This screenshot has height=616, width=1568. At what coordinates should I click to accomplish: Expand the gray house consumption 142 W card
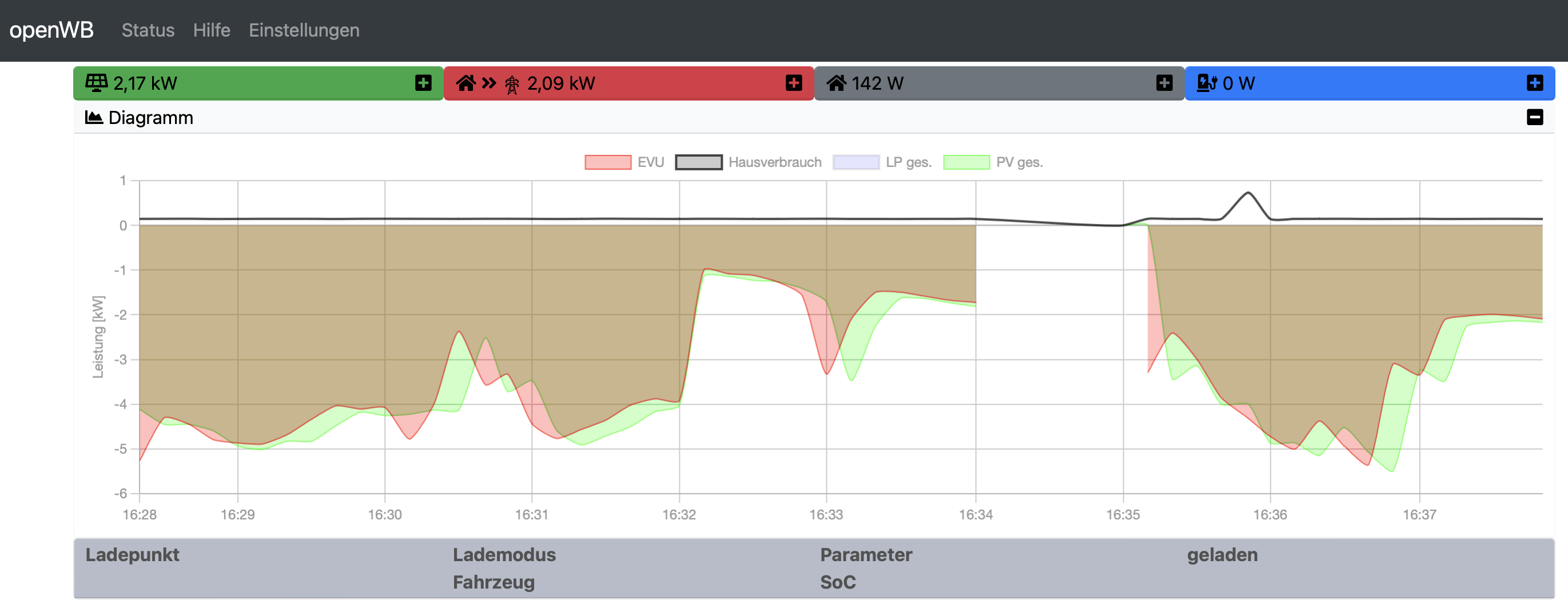(1164, 83)
